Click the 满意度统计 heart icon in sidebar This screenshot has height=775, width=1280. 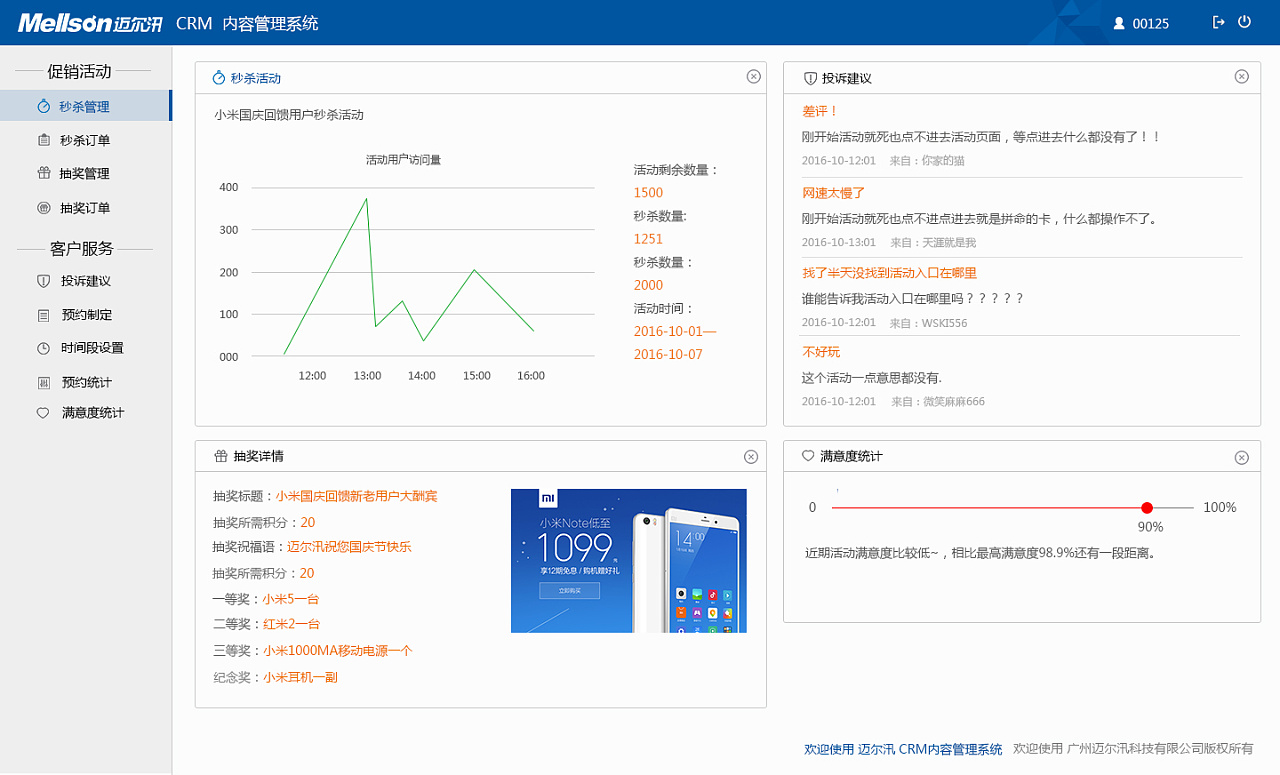[x=43, y=412]
